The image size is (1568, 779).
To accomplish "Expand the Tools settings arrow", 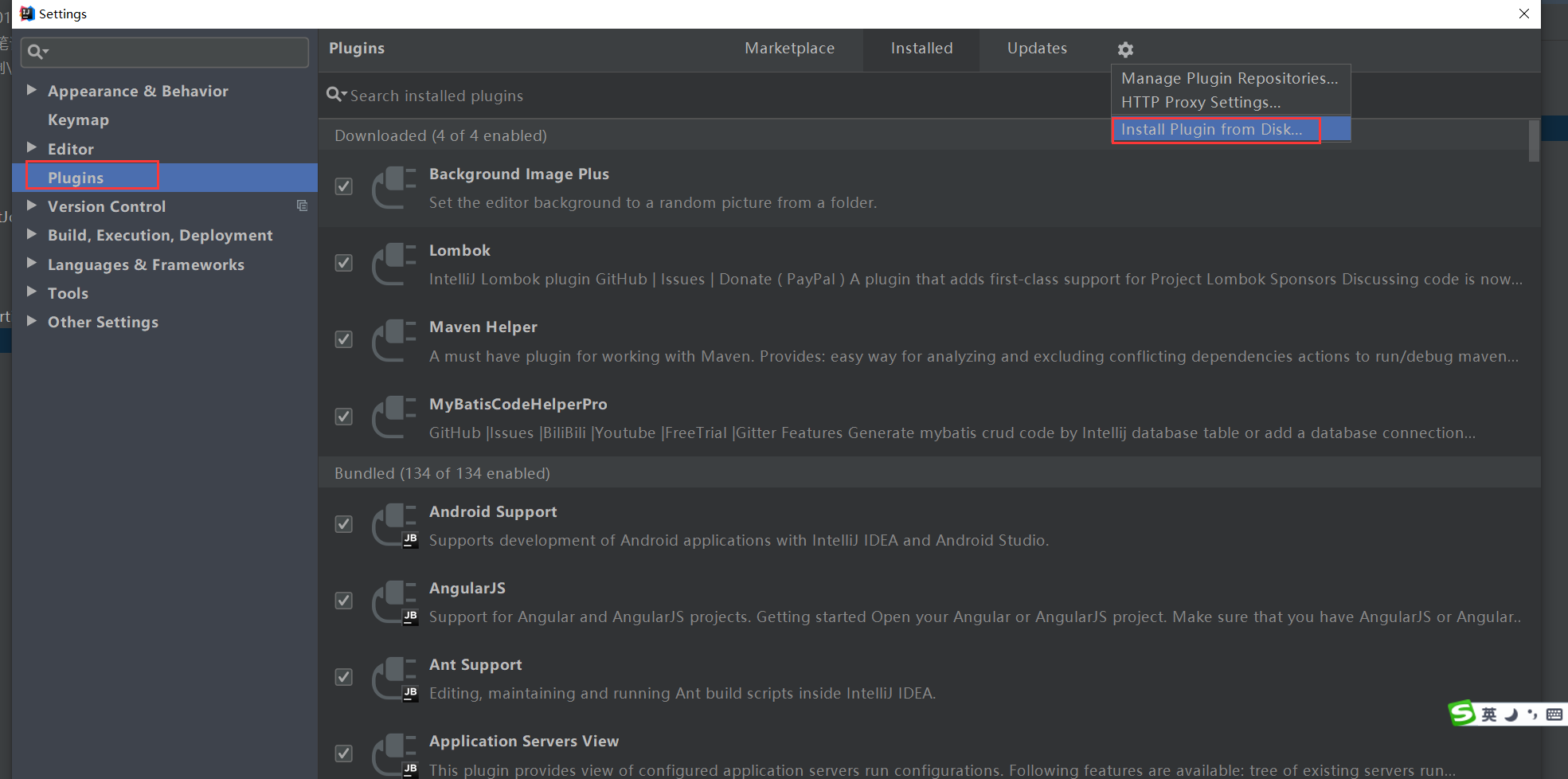I will point(32,292).
